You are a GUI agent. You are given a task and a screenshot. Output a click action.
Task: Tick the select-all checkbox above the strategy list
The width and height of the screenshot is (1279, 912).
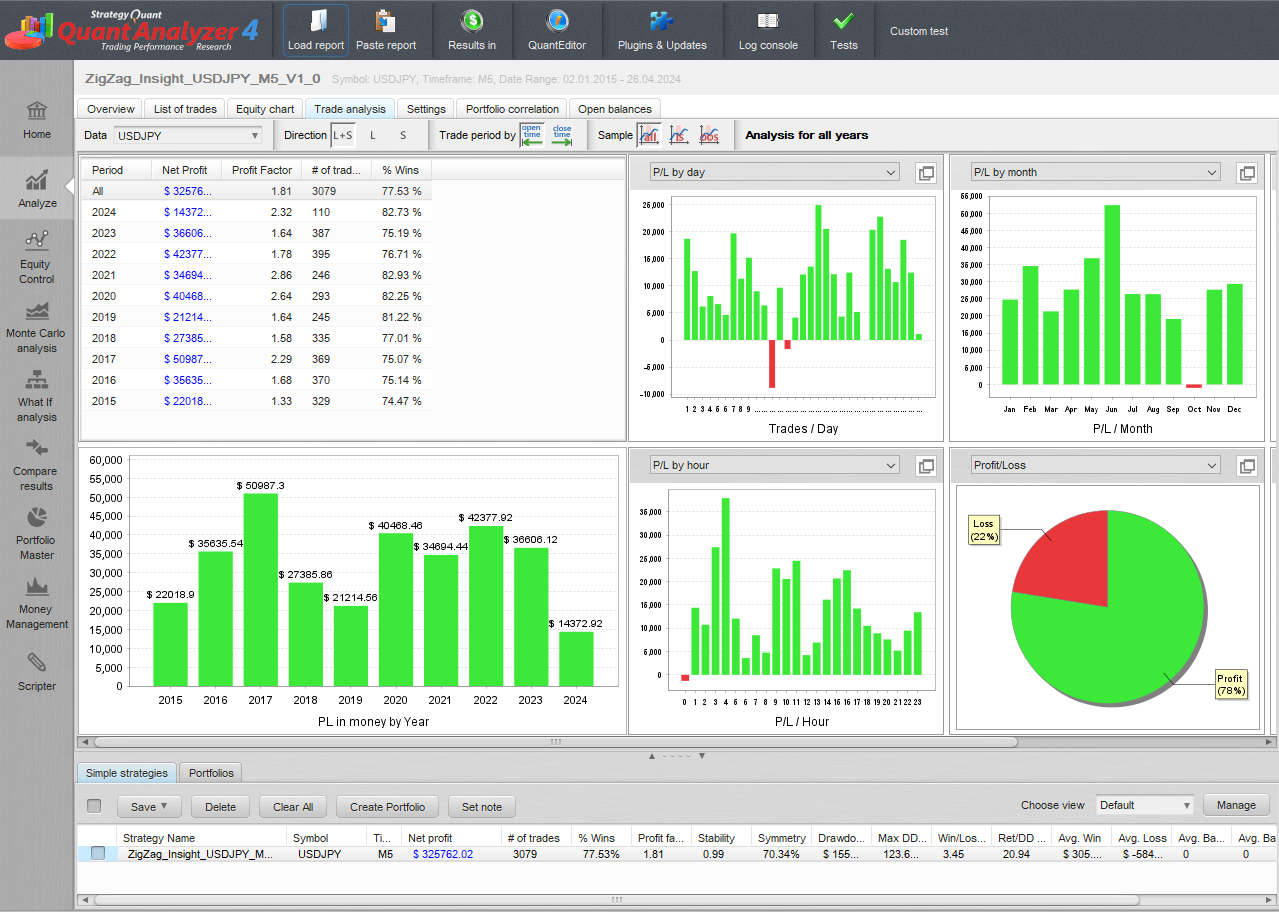pos(94,806)
